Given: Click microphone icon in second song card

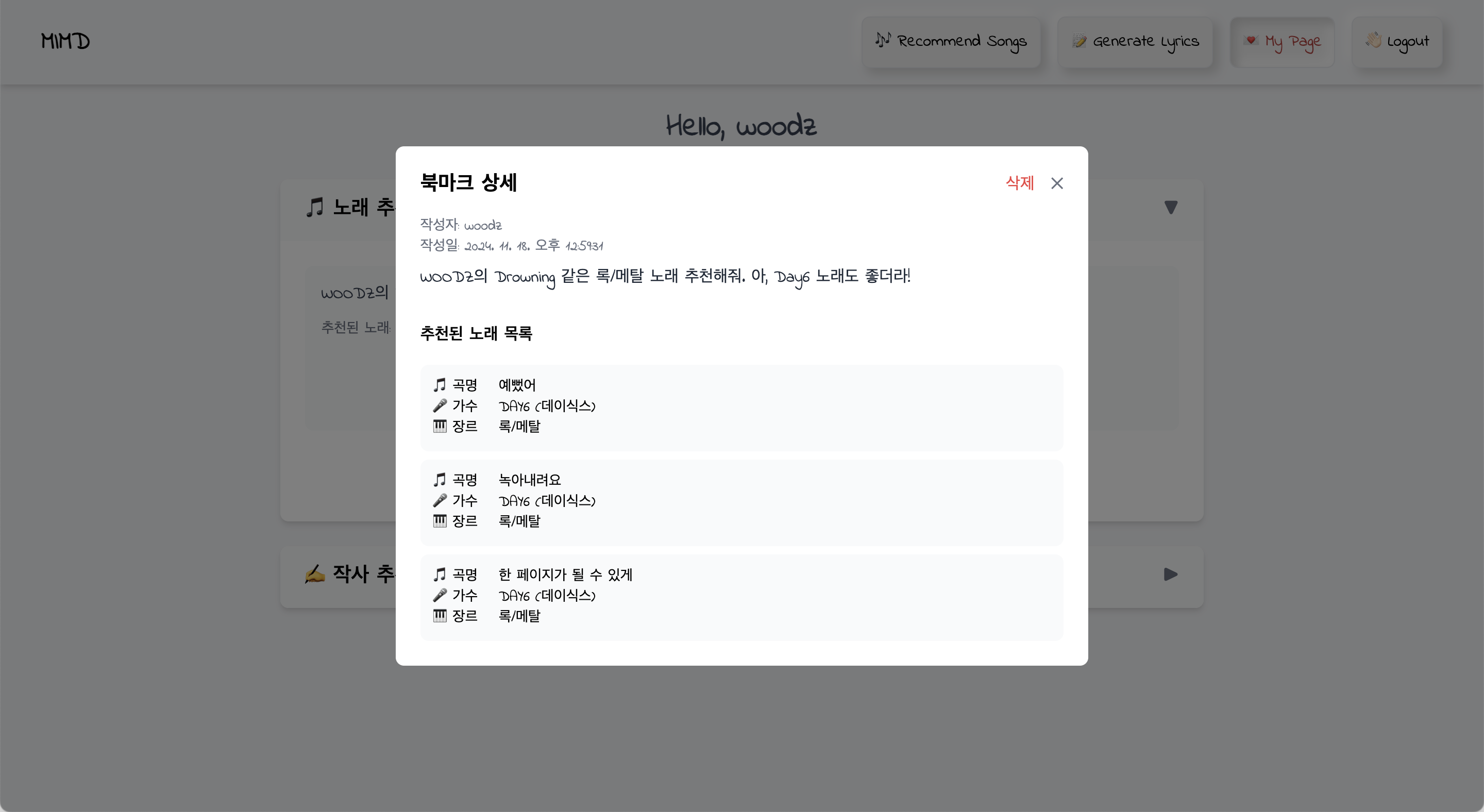Looking at the screenshot, I should [x=440, y=500].
